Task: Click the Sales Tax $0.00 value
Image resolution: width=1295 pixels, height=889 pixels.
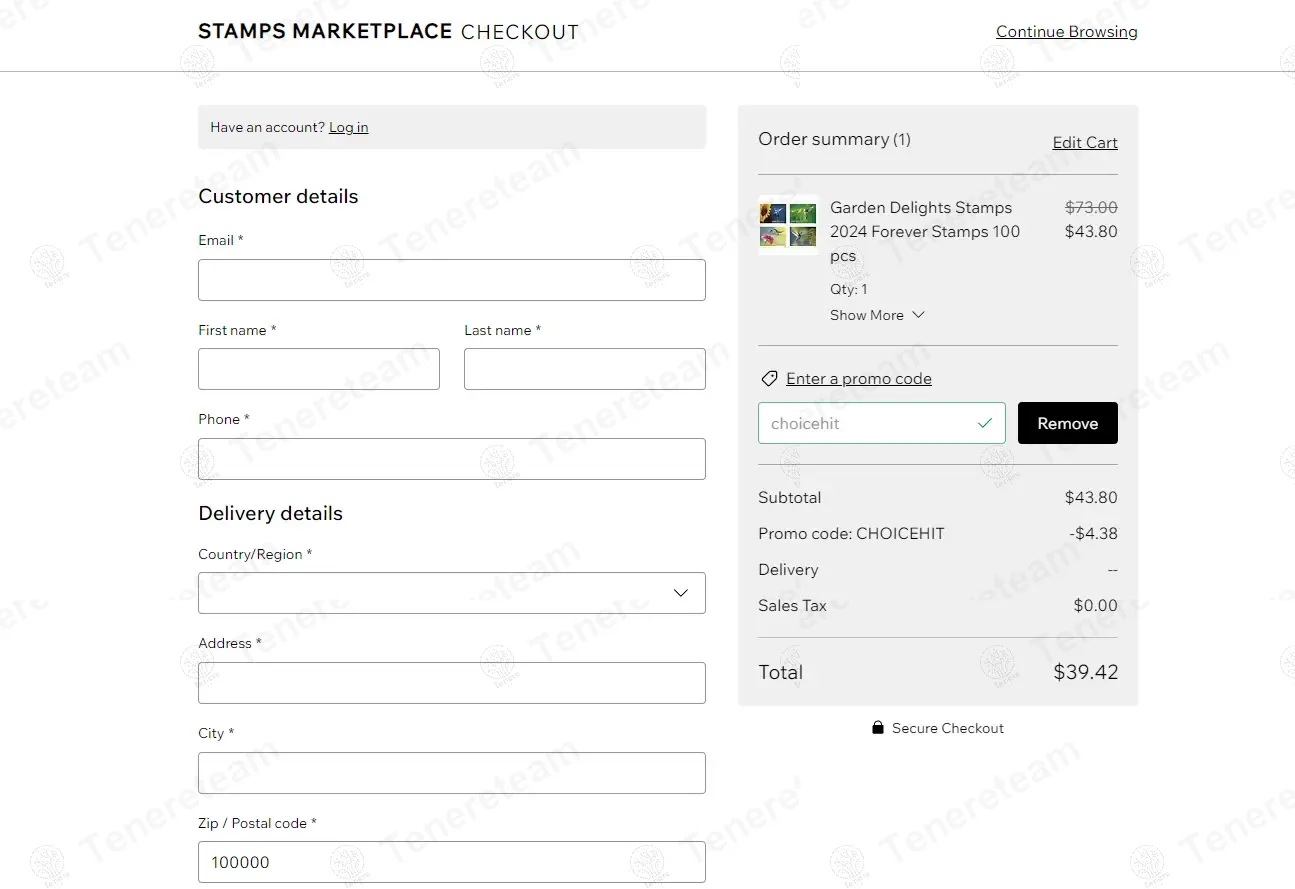Action: (1096, 605)
